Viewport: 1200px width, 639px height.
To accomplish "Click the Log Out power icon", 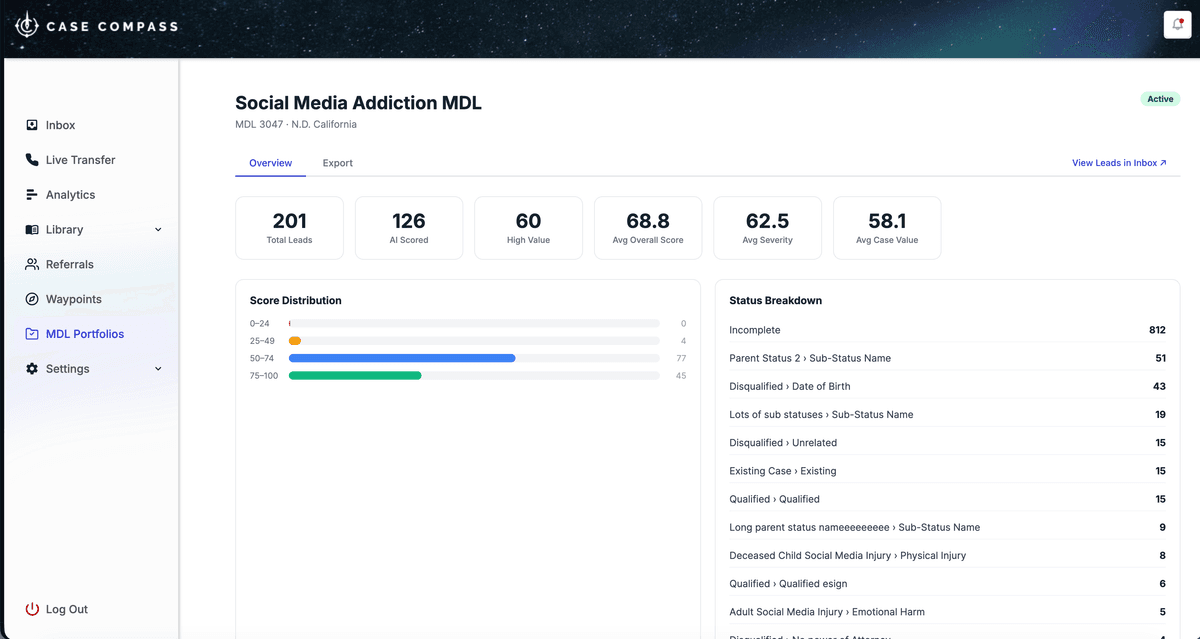I will (31, 609).
